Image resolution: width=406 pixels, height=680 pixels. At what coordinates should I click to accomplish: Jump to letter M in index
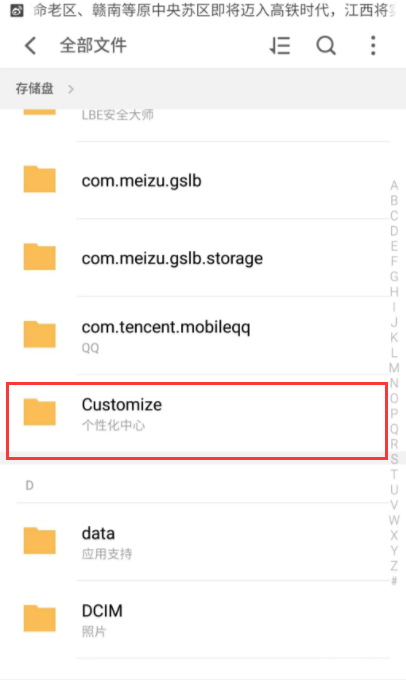[x=394, y=368]
